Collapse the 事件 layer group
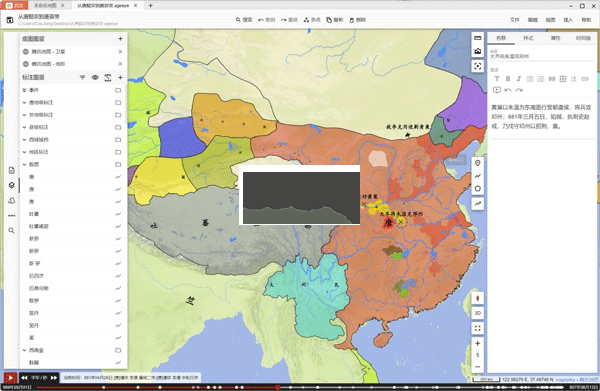This screenshot has width=600, height=391. click(x=24, y=90)
